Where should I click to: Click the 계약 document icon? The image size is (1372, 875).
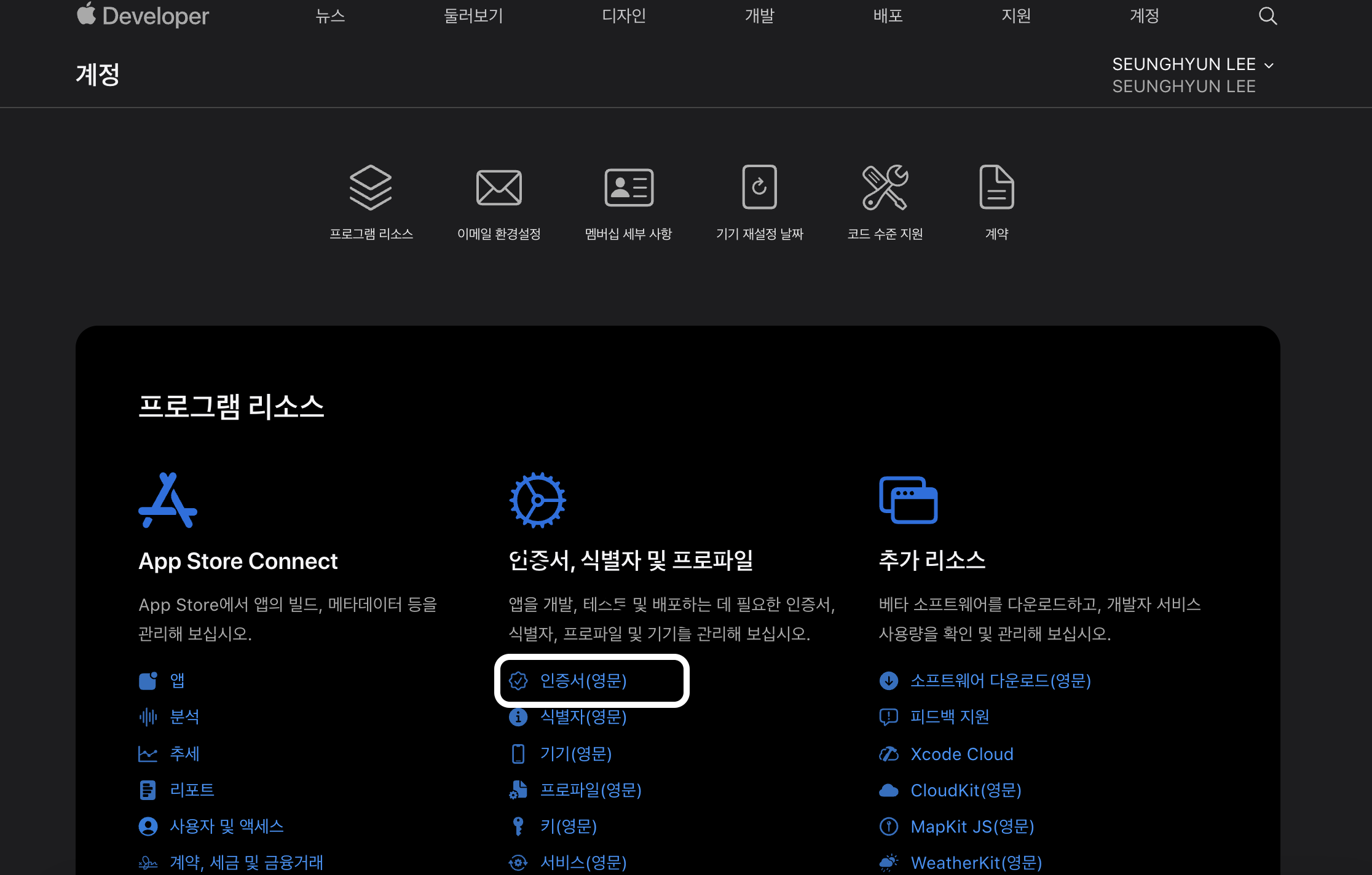pyautogui.click(x=996, y=187)
